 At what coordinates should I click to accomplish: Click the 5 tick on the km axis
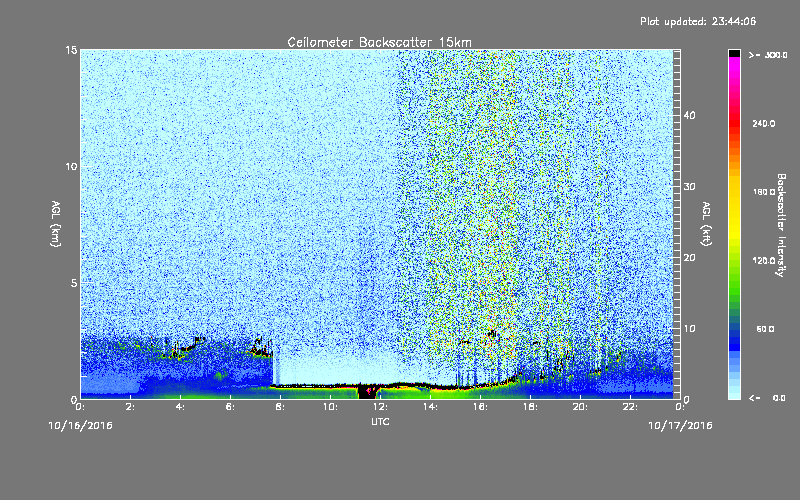click(73, 283)
